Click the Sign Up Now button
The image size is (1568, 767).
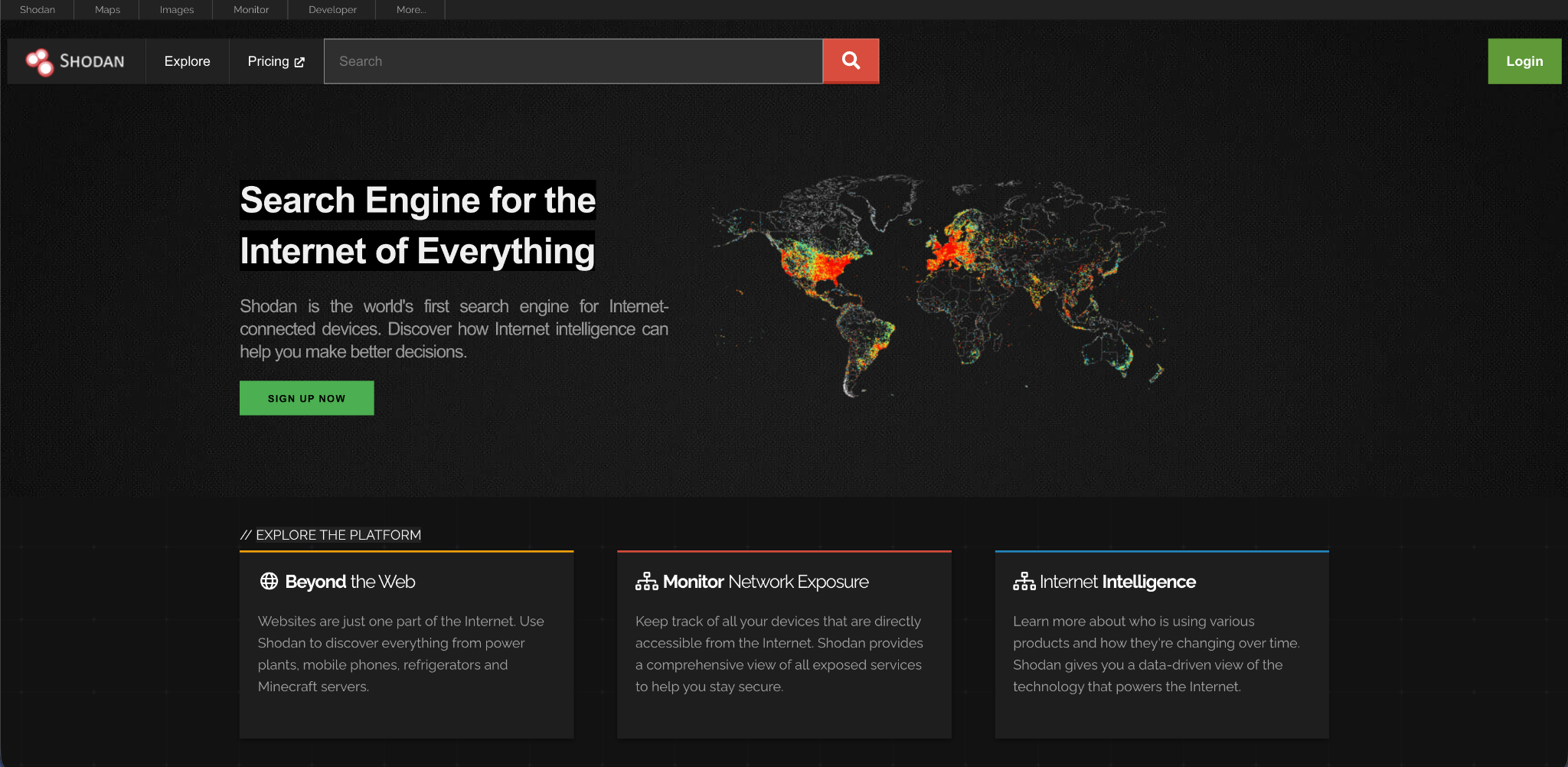(x=306, y=398)
